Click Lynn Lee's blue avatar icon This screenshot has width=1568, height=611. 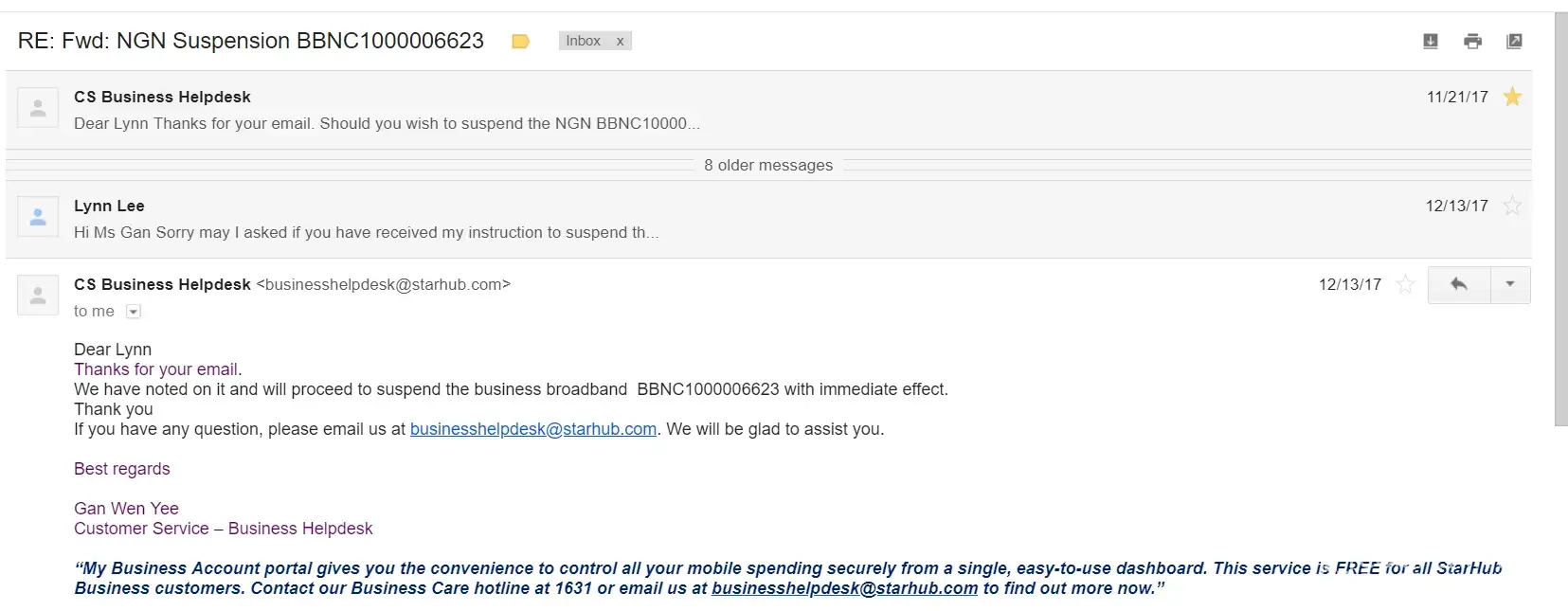click(x=38, y=217)
